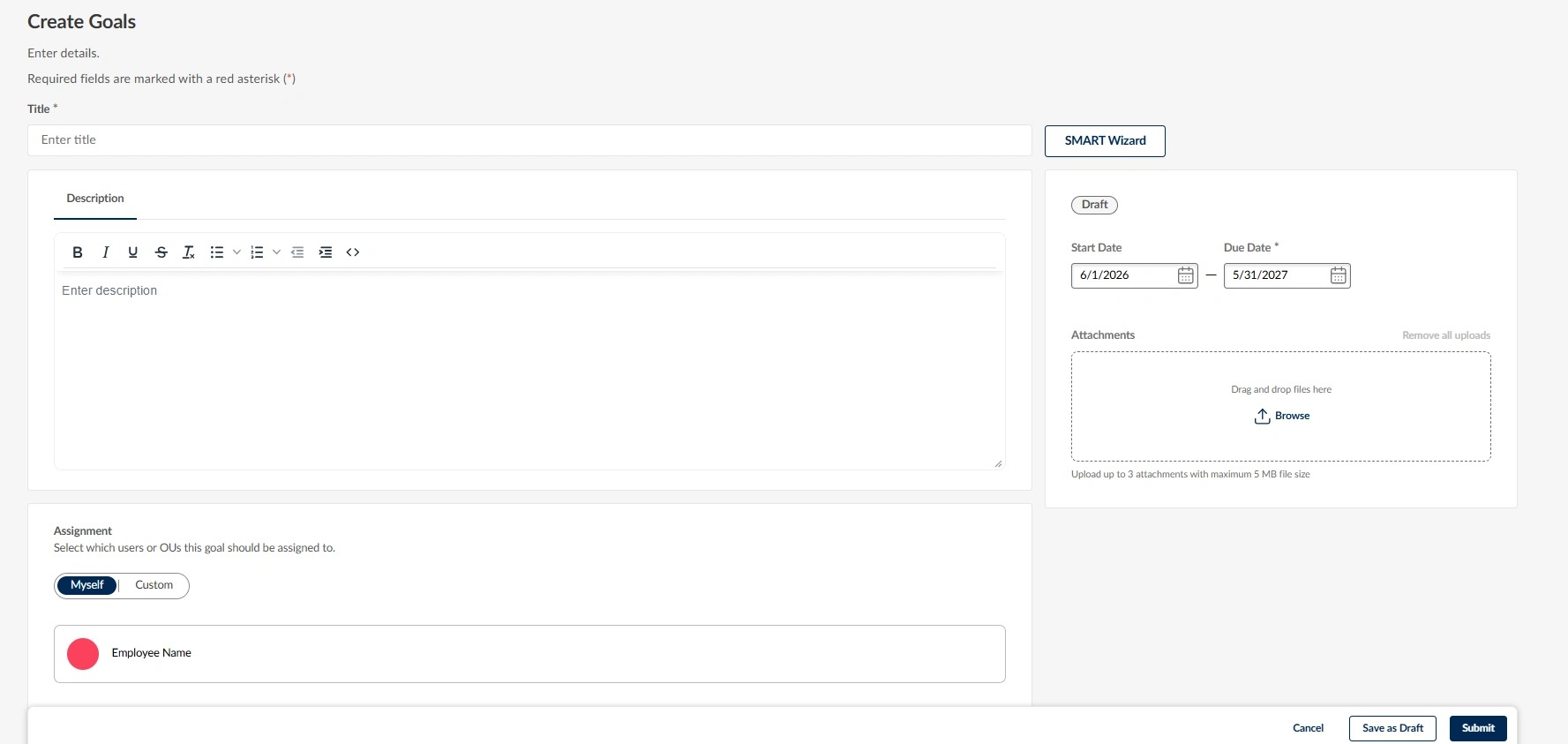Click the attachments drag and drop zone
The image size is (1568, 744).
[1281, 407]
